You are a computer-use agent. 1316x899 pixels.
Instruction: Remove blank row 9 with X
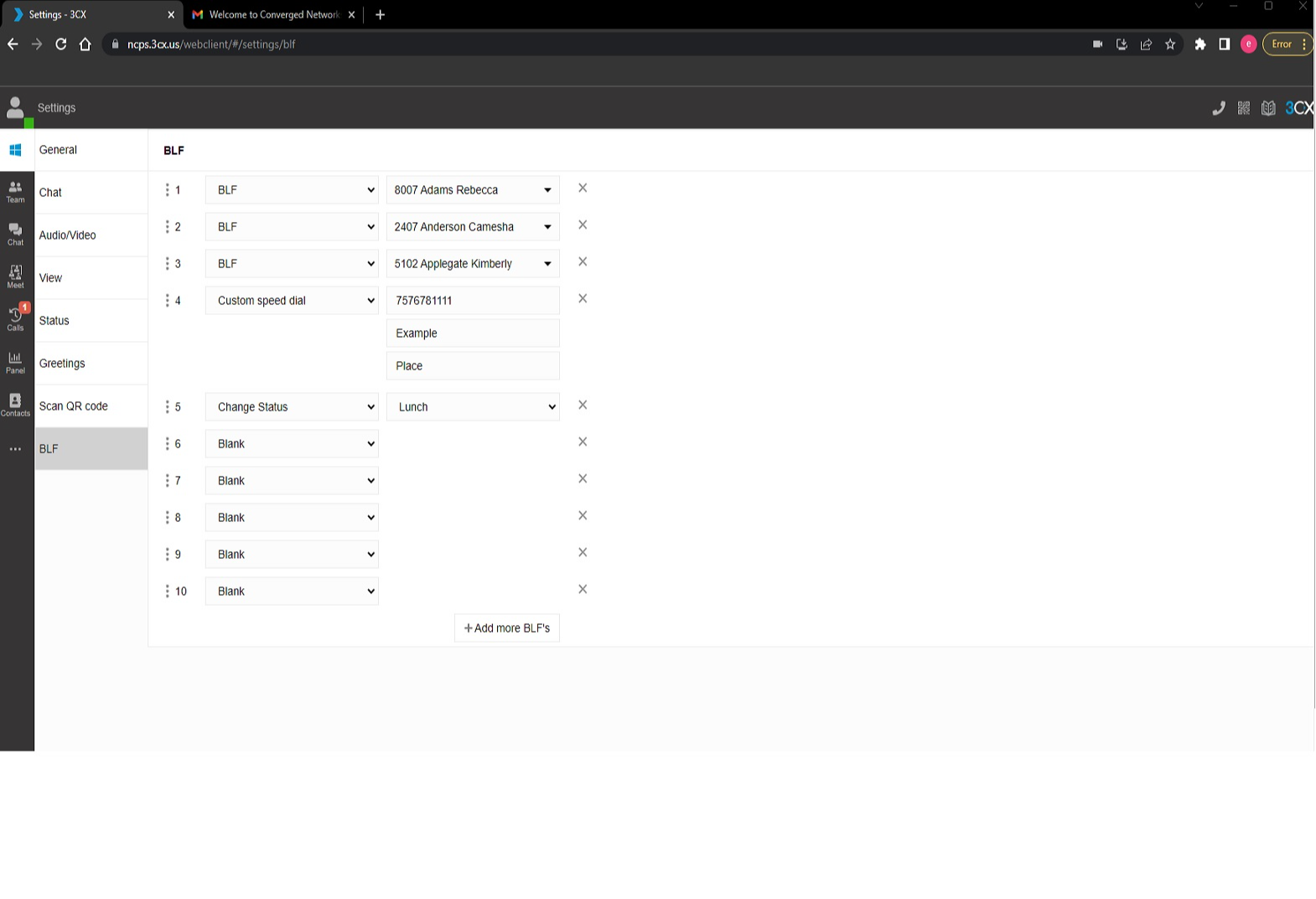click(x=583, y=553)
